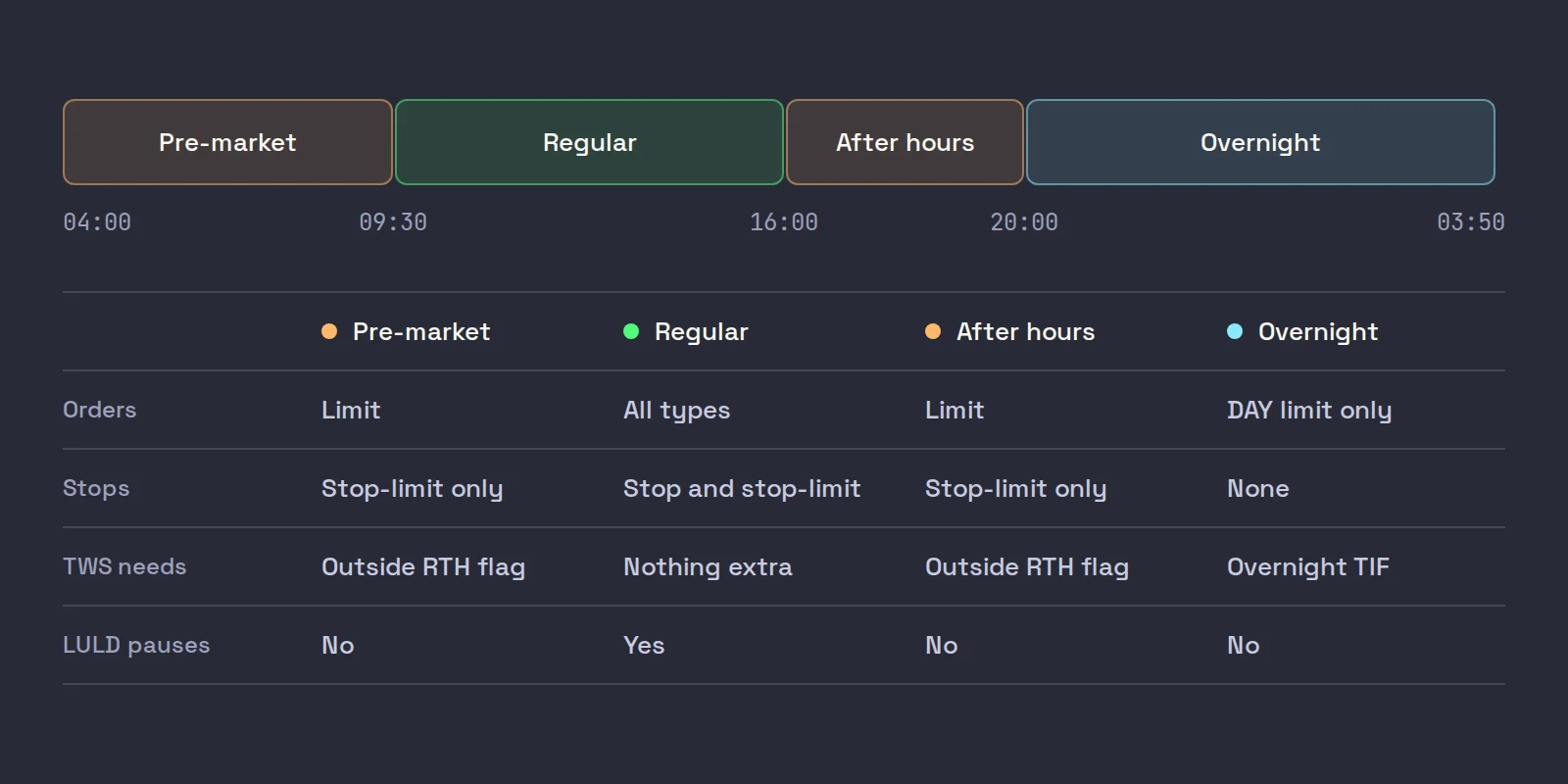Viewport: 1568px width, 784px height.
Task: Click 'Yes' for Regular LULD pauses
Action: 644,645
